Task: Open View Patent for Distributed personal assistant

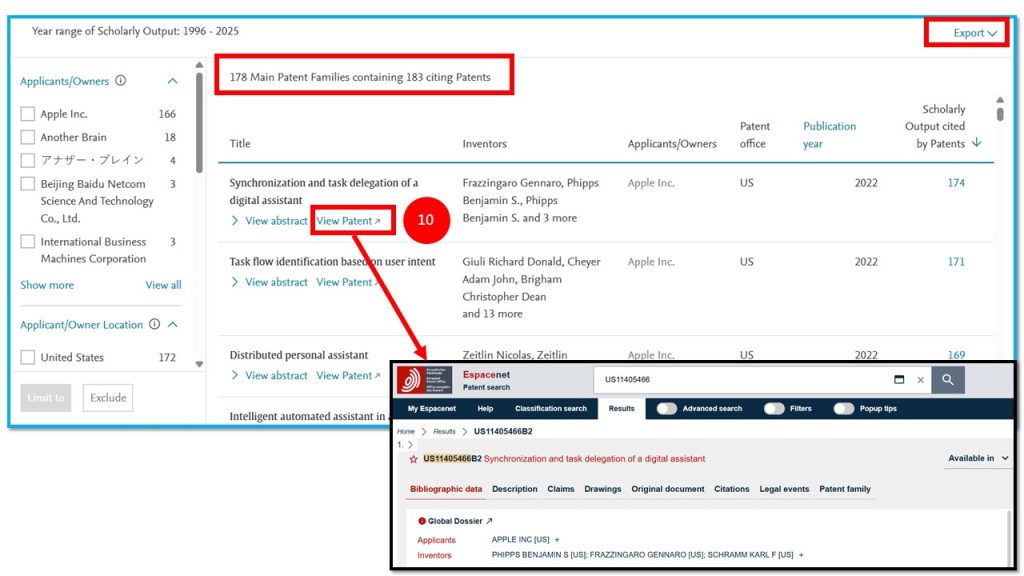Action: tap(348, 376)
